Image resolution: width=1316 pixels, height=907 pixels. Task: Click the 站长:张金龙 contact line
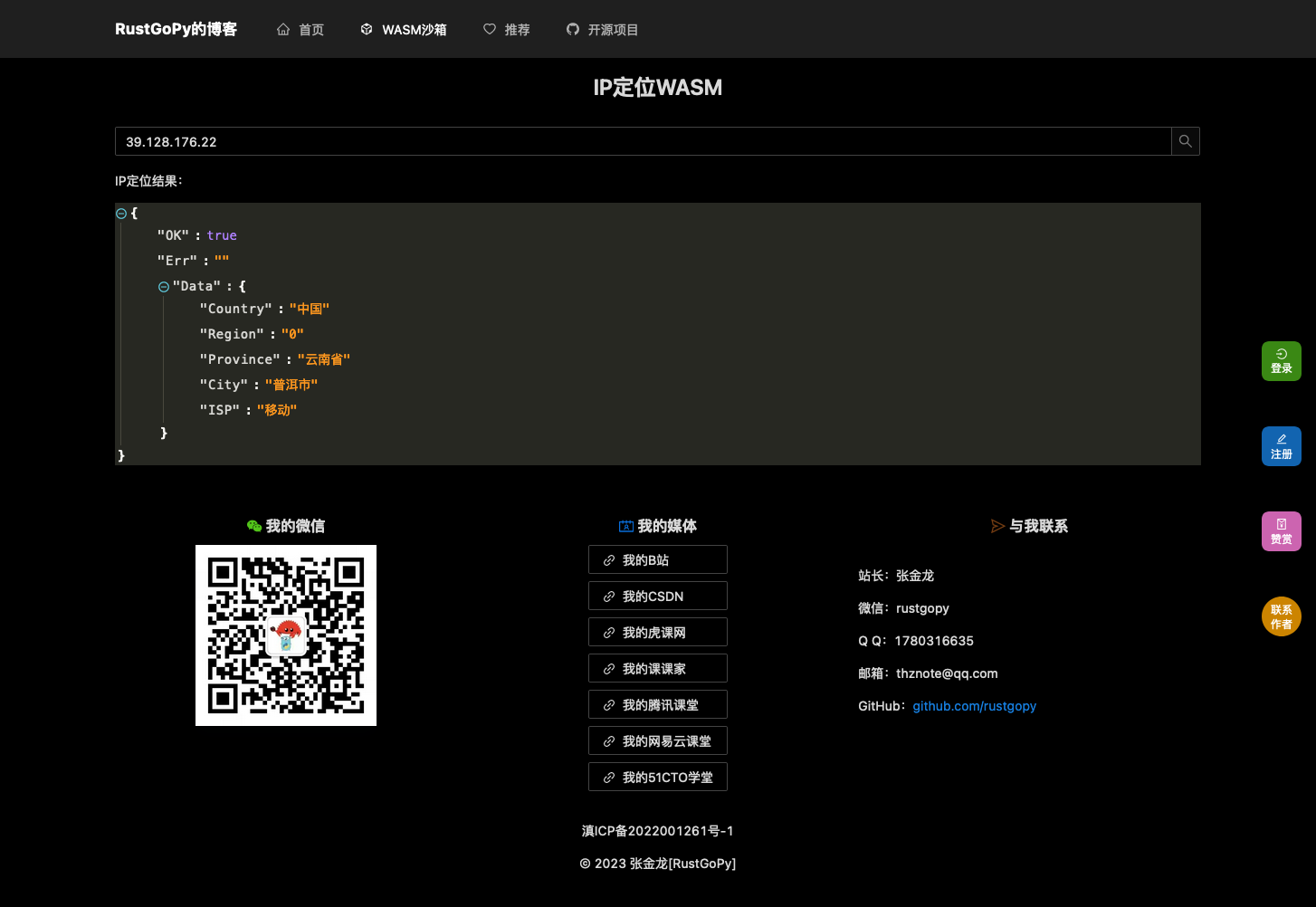(896, 576)
